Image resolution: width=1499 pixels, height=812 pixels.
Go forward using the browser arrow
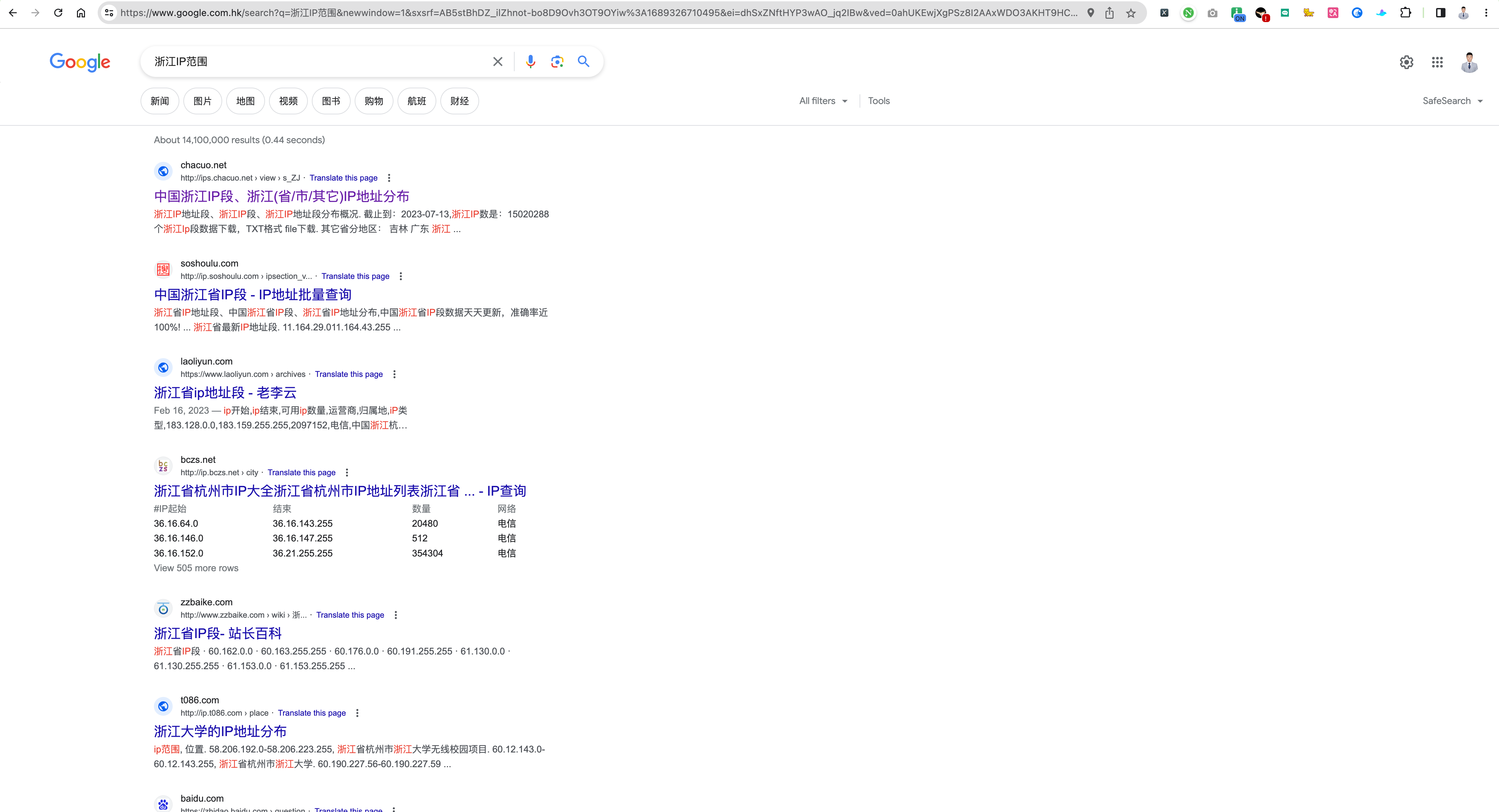35,13
